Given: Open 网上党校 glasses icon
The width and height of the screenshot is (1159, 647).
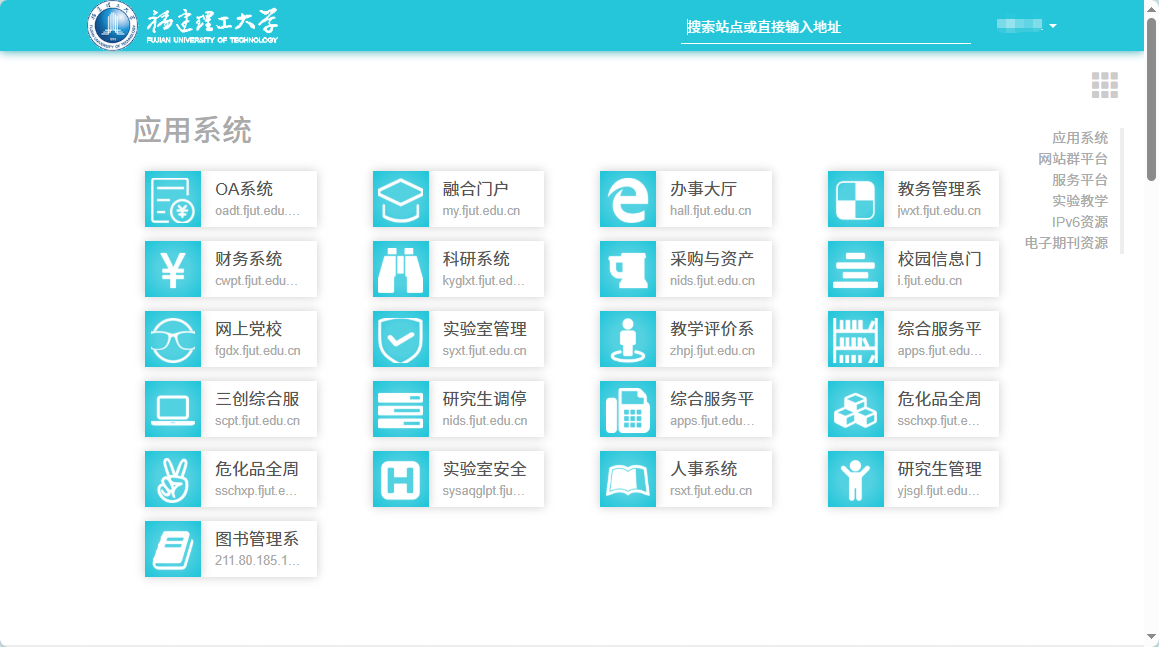Looking at the screenshot, I should 173,339.
